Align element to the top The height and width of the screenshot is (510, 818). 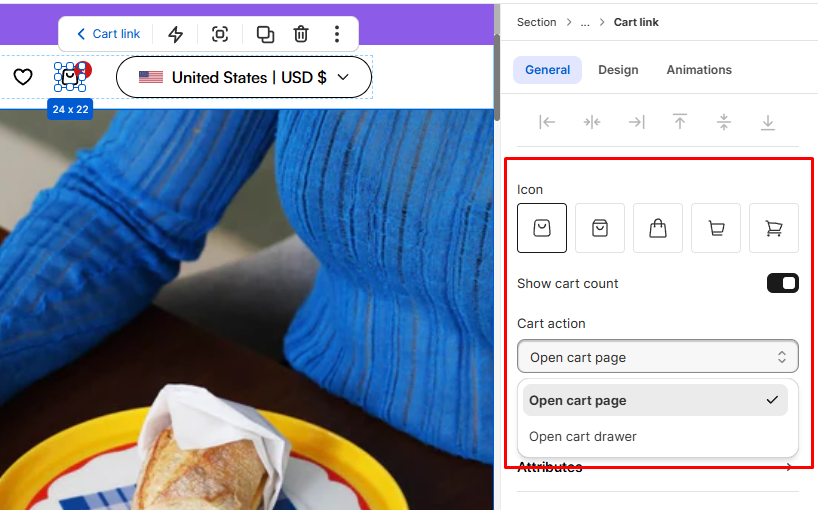click(x=680, y=122)
